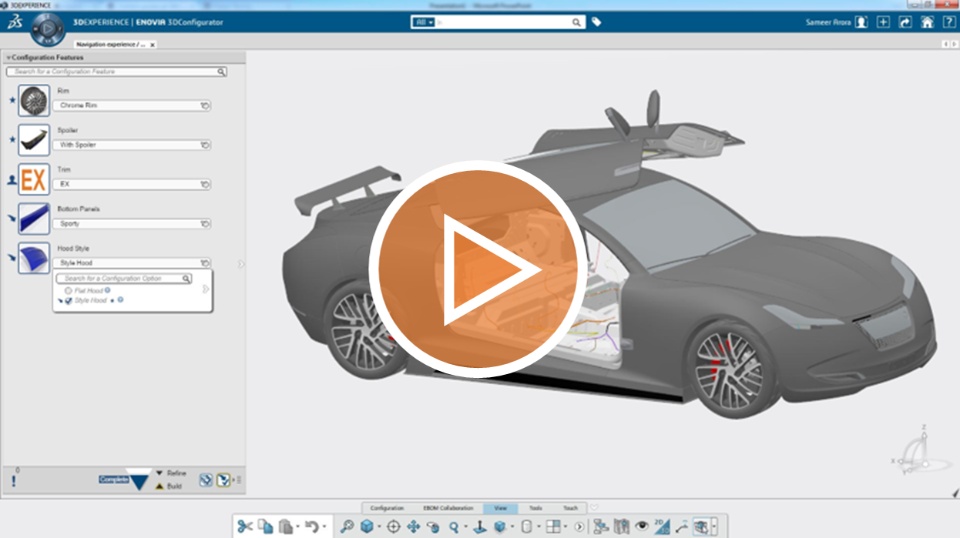The image size is (960, 538).
Task: Click the Build option
Action: [174, 486]
